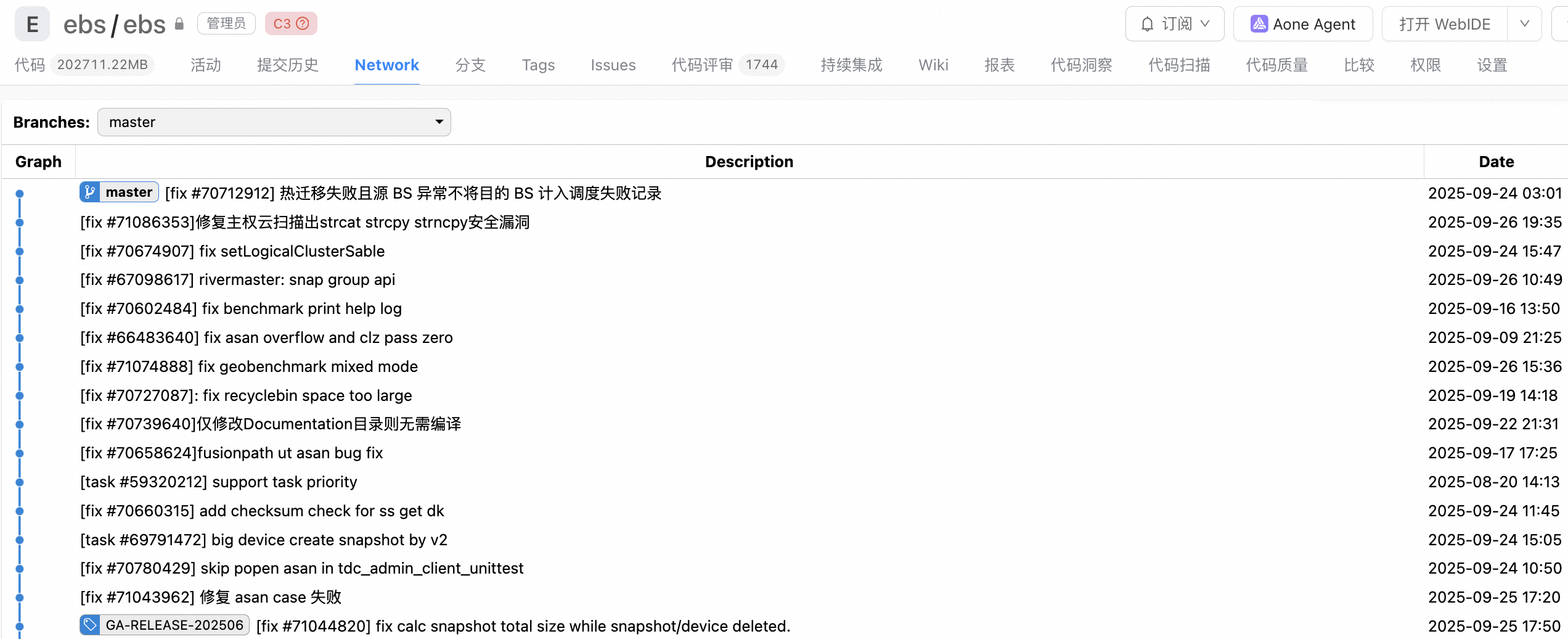Screen dimensions: 1568x639
Task: Click the GA-RELEASE-202506 tag label
Action: point(174,625)
